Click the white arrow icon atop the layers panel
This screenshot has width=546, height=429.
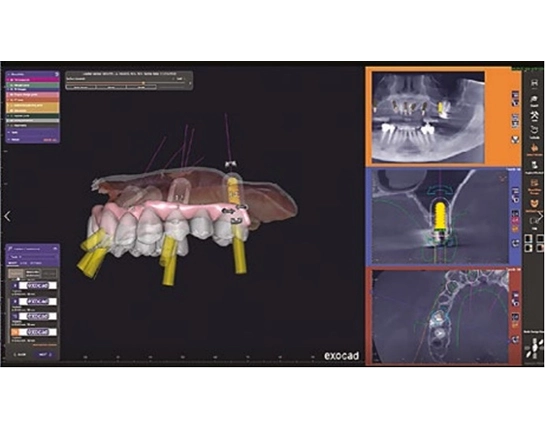click(x=56, y=74)
